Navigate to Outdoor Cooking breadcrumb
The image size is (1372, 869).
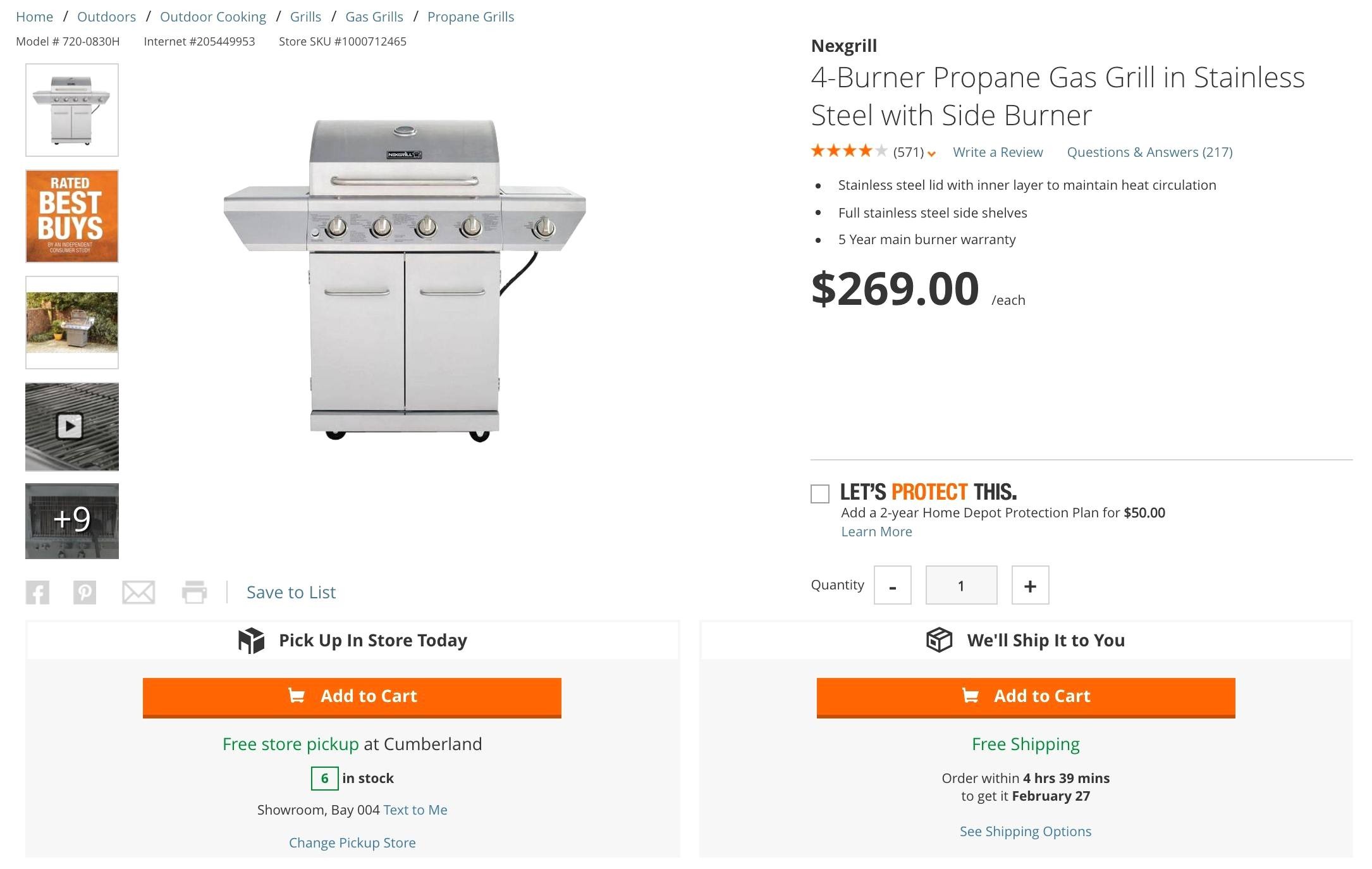pyautogui.click(x=212, y=17)
